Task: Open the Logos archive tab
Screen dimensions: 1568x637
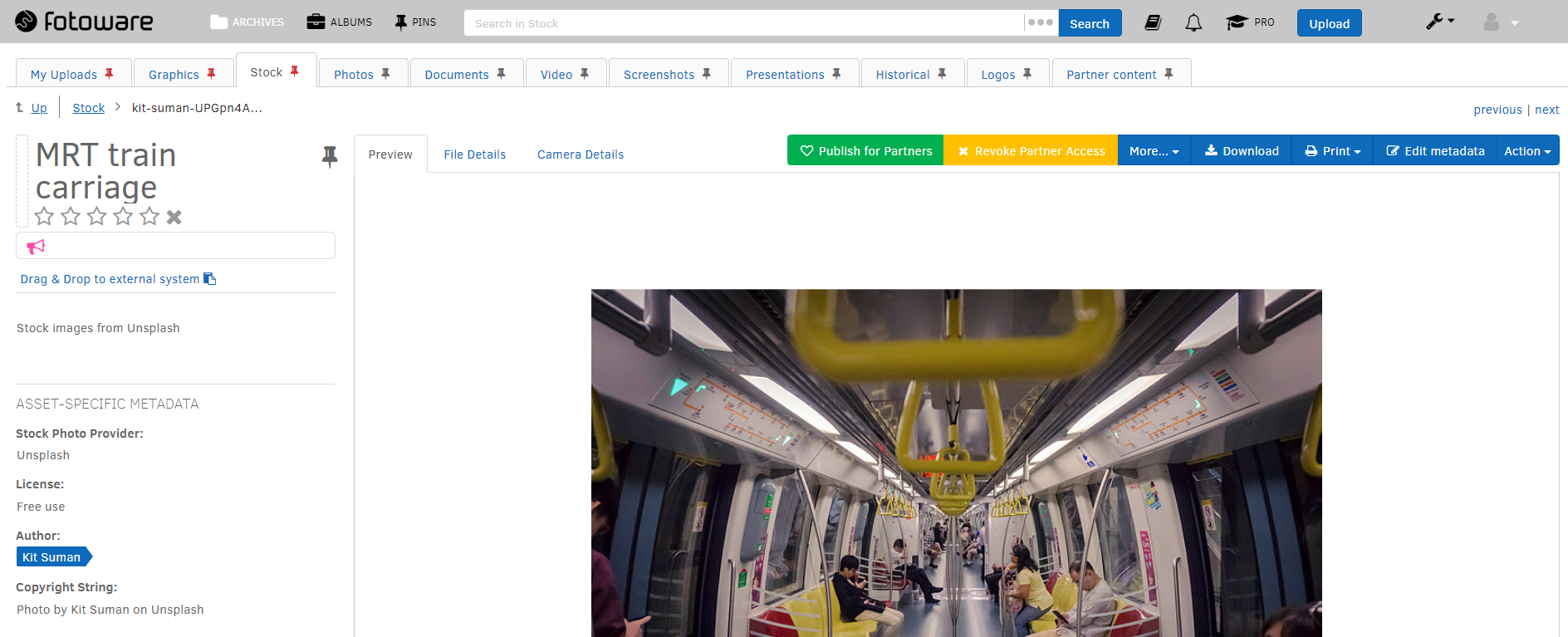Action: point(998,74)
